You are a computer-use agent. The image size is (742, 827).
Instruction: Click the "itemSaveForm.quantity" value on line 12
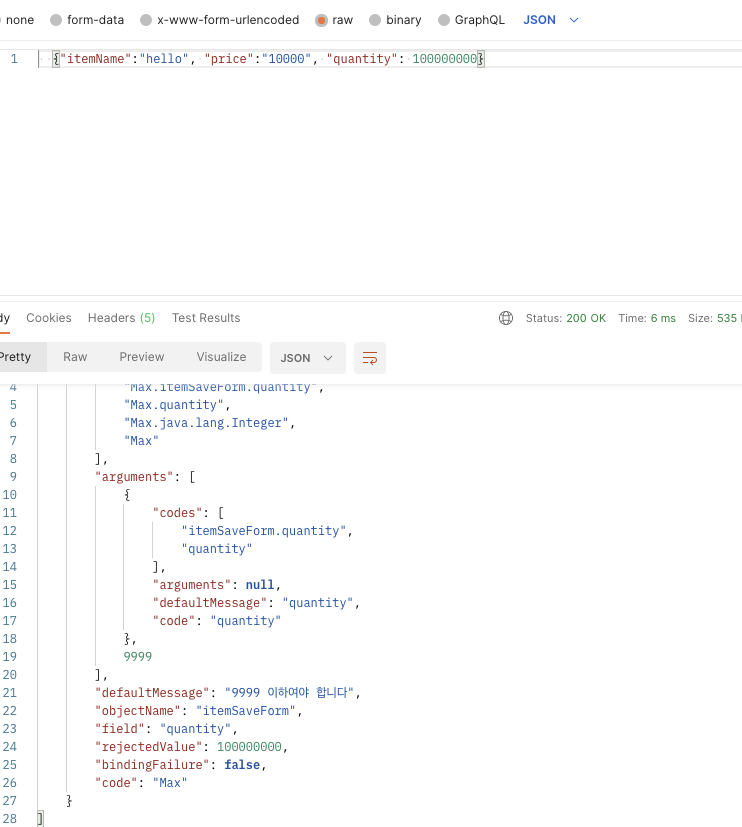pyautogui.click(x=264, y=531)
